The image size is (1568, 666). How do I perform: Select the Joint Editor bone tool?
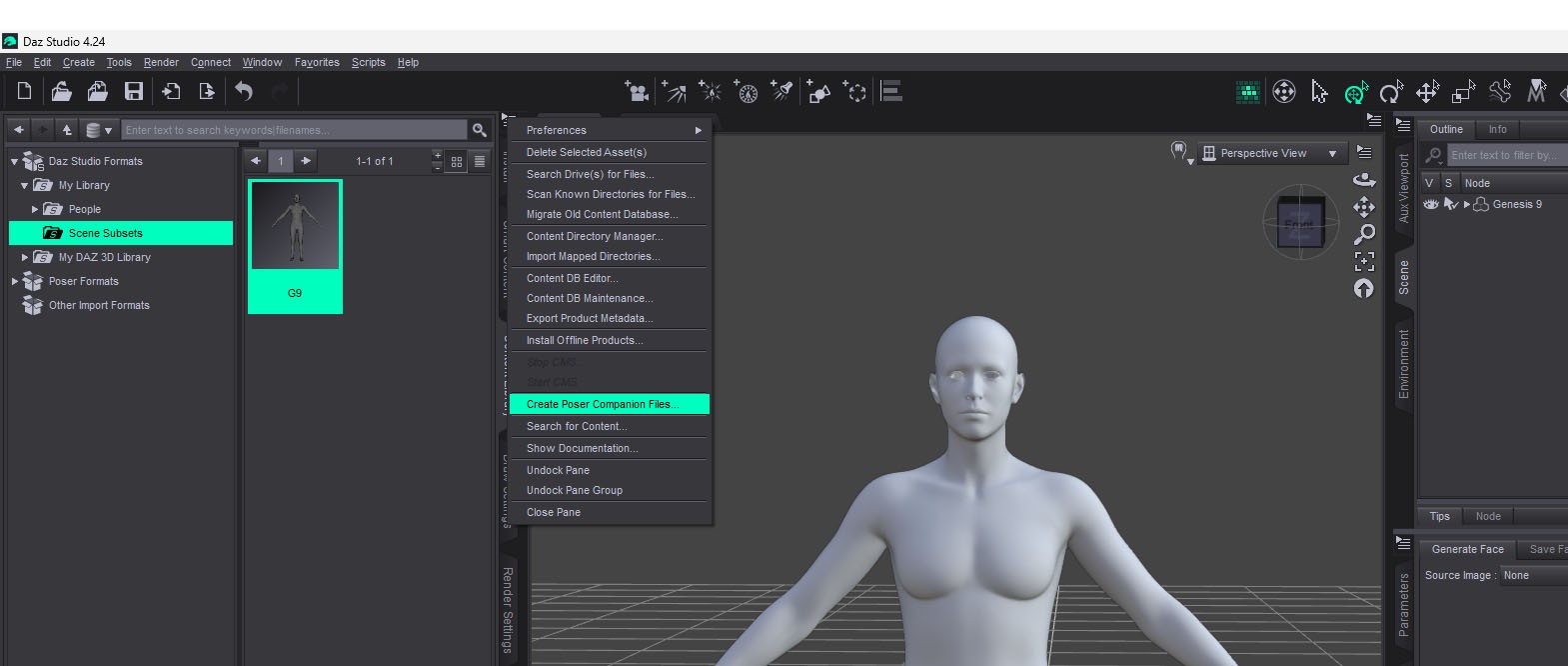coord(1500,92)
